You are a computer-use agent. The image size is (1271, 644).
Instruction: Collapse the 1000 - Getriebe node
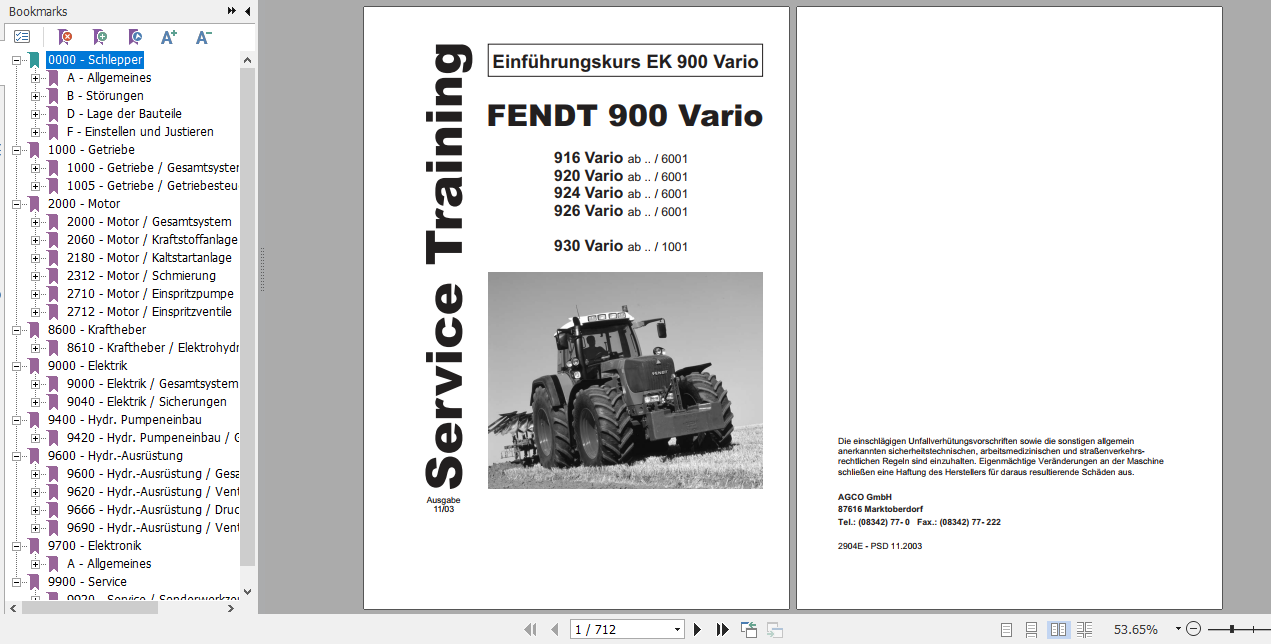click(17, 150)
